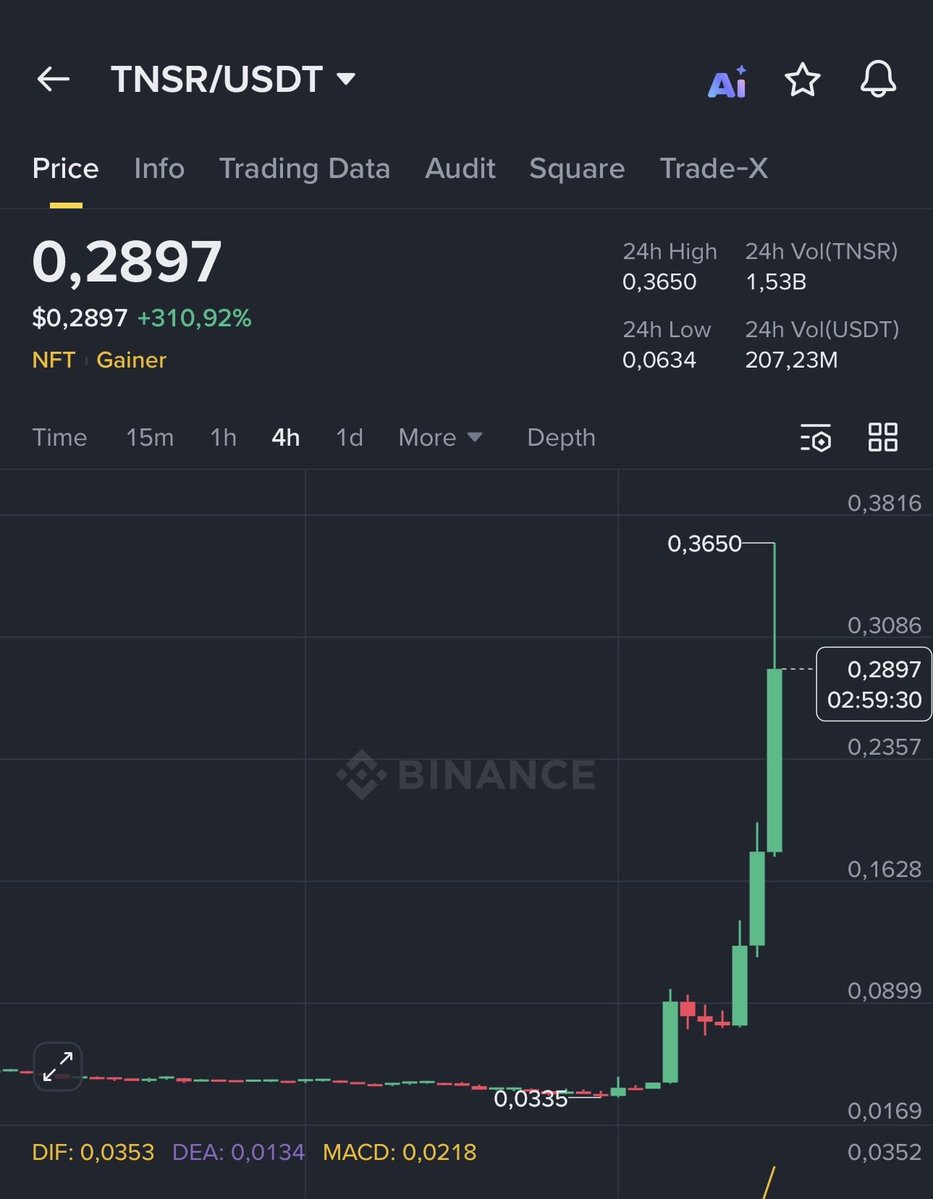Open the Trade-X tab
Screen dimensions: 933x1199
(714, 168)
